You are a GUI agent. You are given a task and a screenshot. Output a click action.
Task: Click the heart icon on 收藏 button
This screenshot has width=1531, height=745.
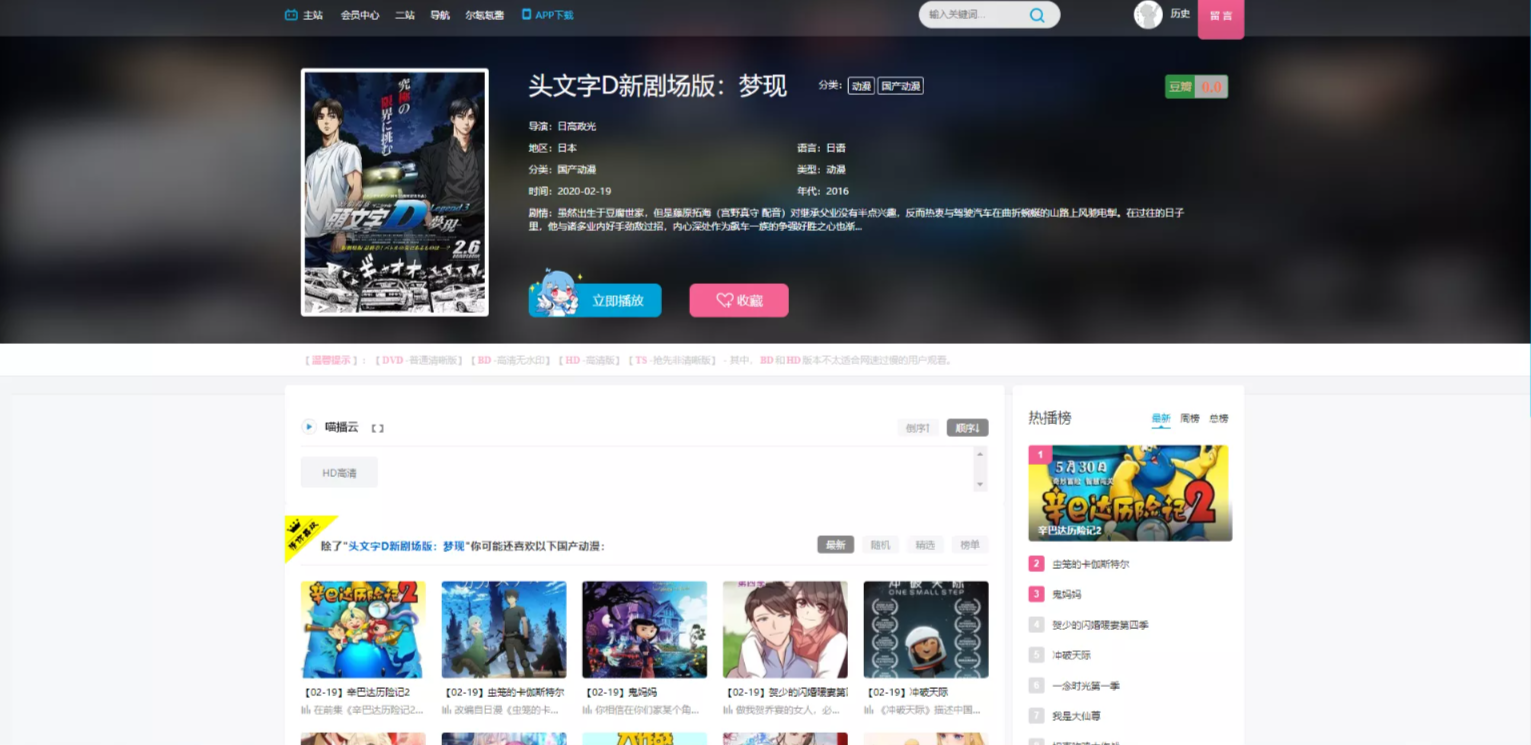[x=724, y=300]
